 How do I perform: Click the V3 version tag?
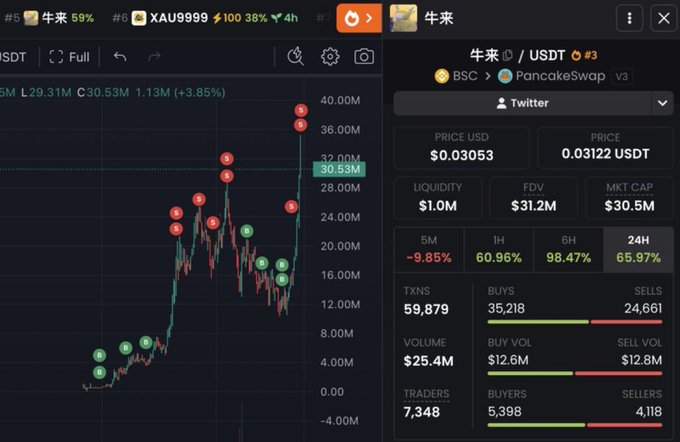point(621,76)
